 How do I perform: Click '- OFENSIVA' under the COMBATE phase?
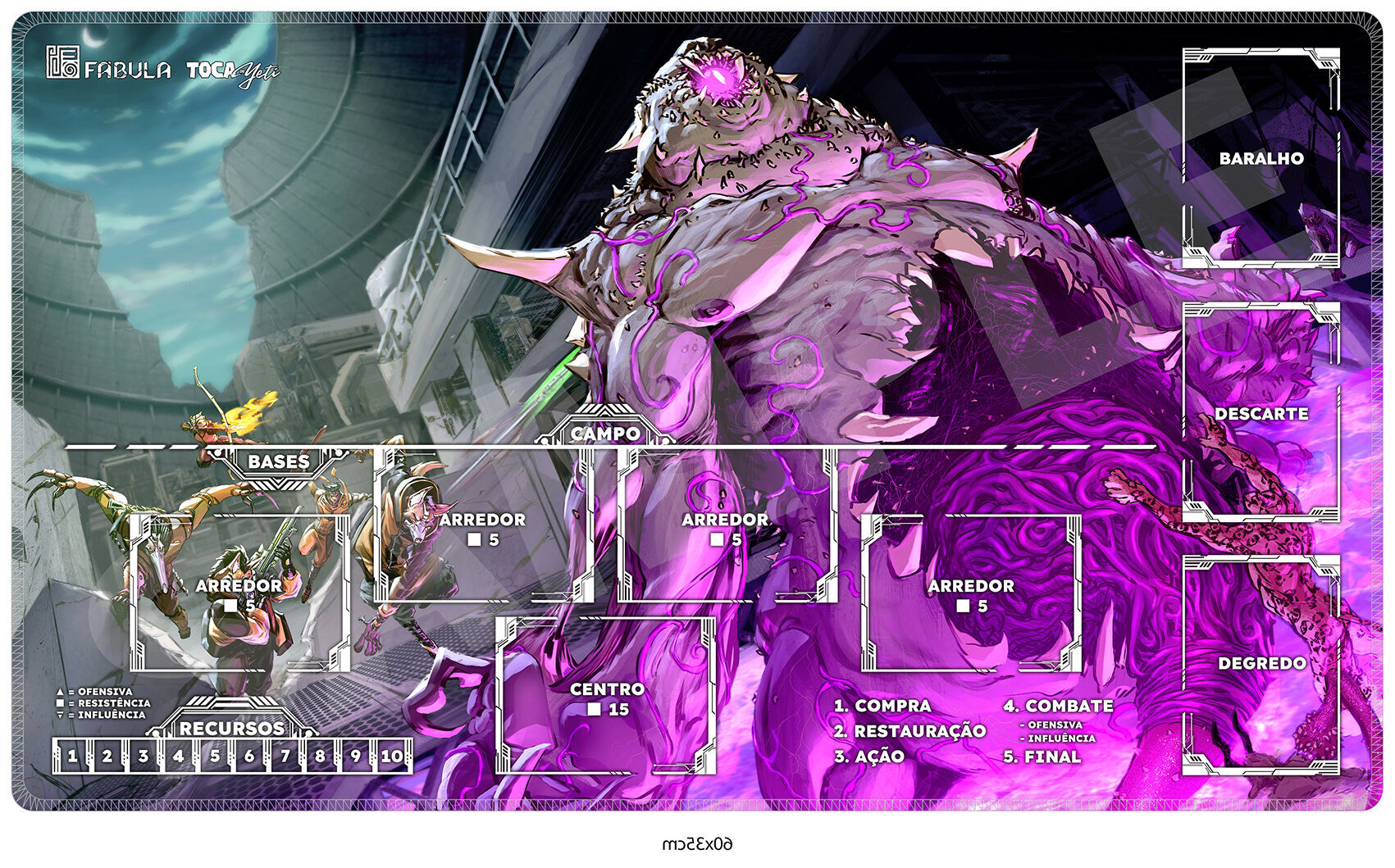1051,725
